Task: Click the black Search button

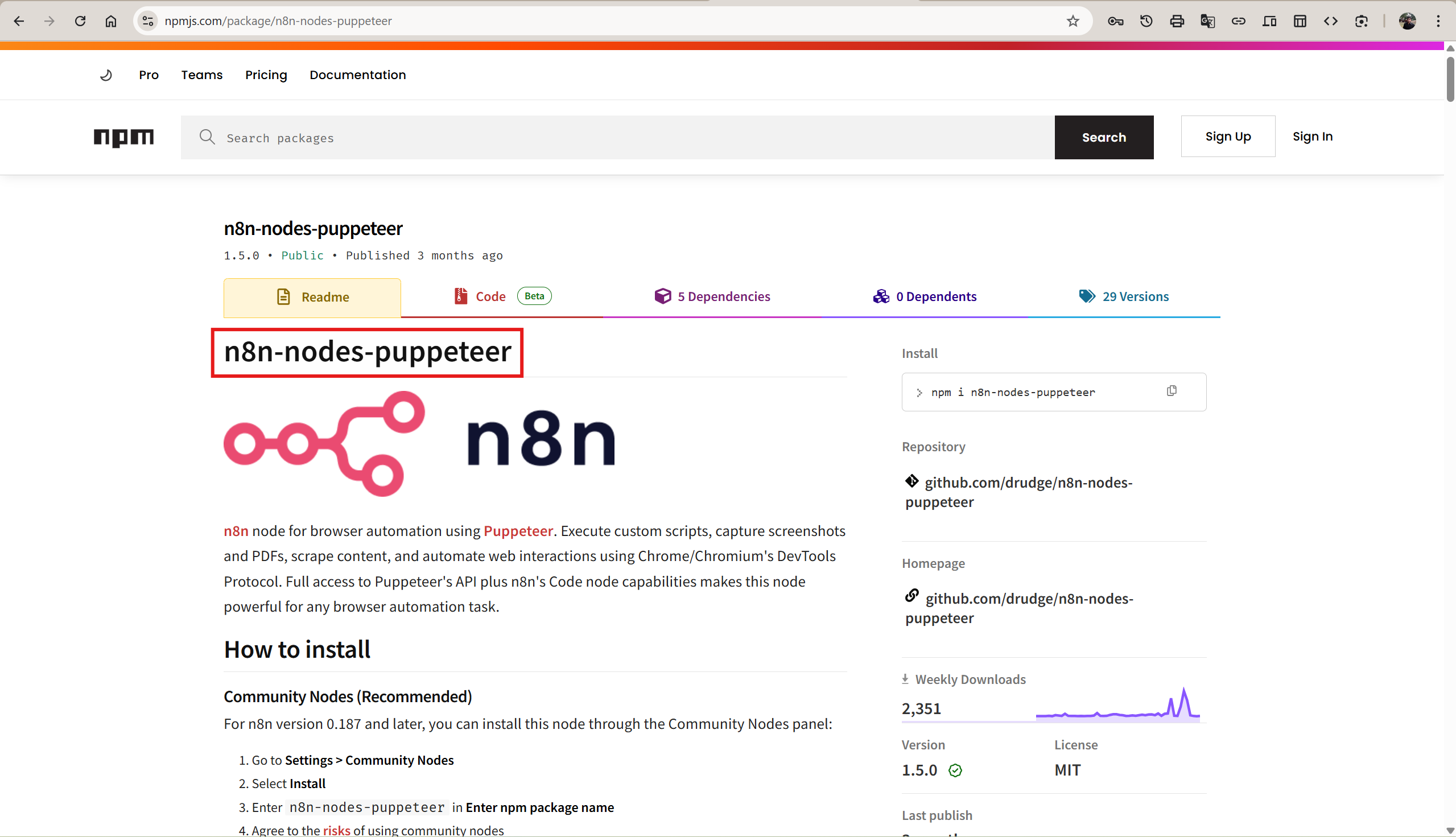Action: 1104,137
